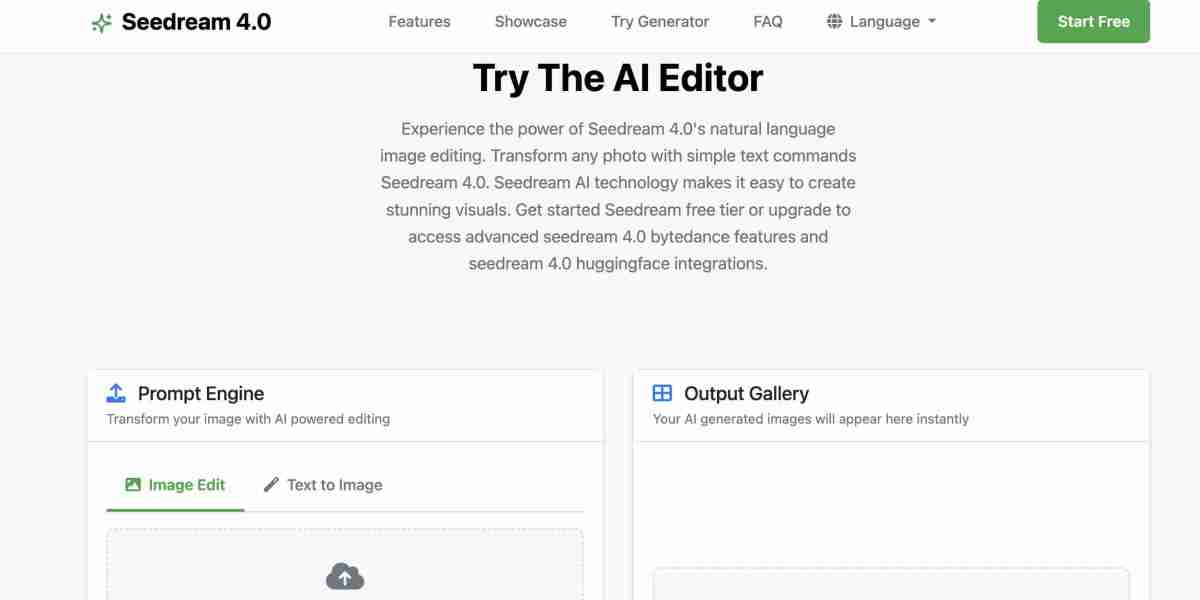
Task: Jump to Try Generator section
Action: pyautogui.click(x=660, y=21)
